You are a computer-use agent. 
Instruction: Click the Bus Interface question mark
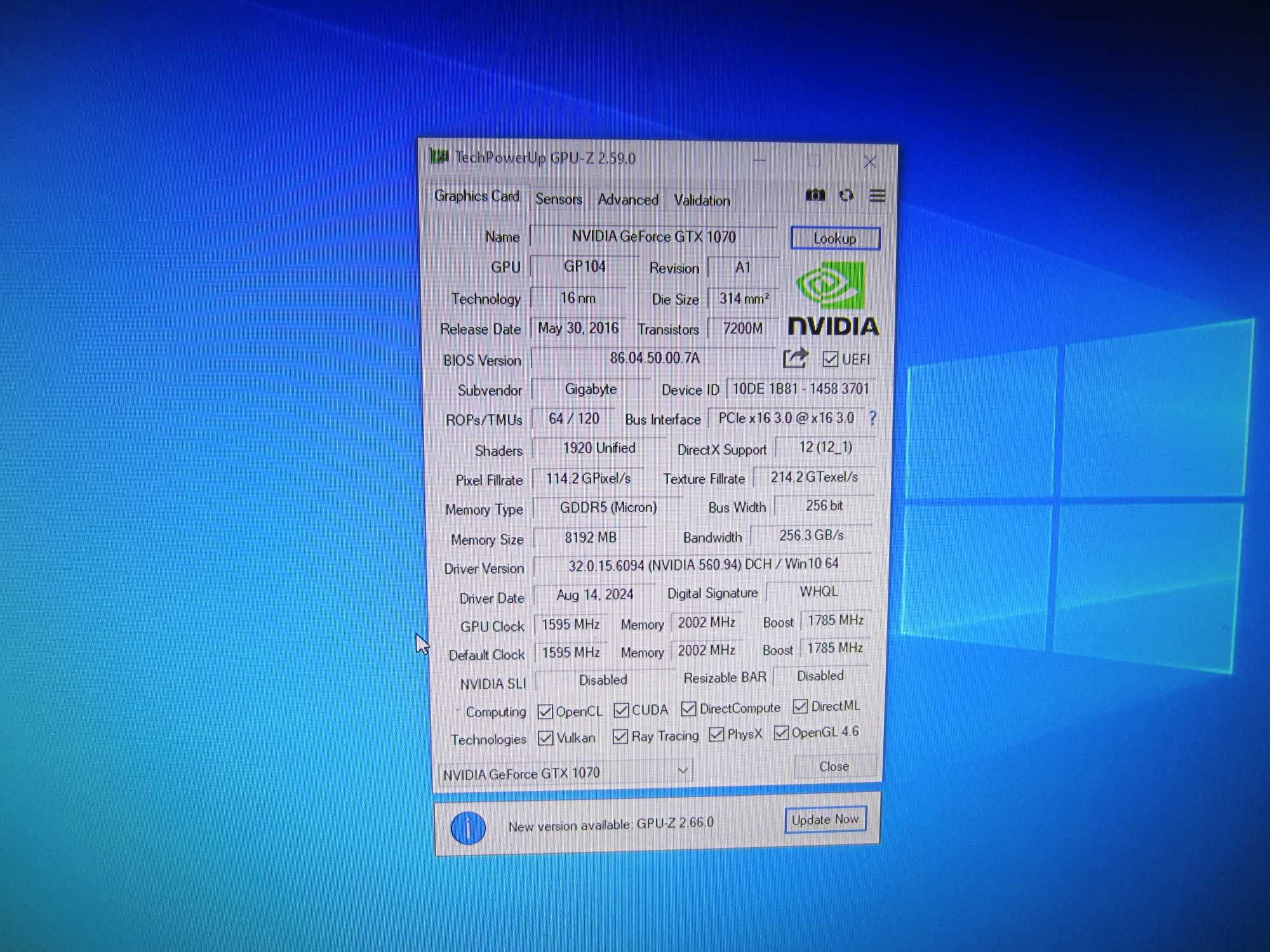873,418
